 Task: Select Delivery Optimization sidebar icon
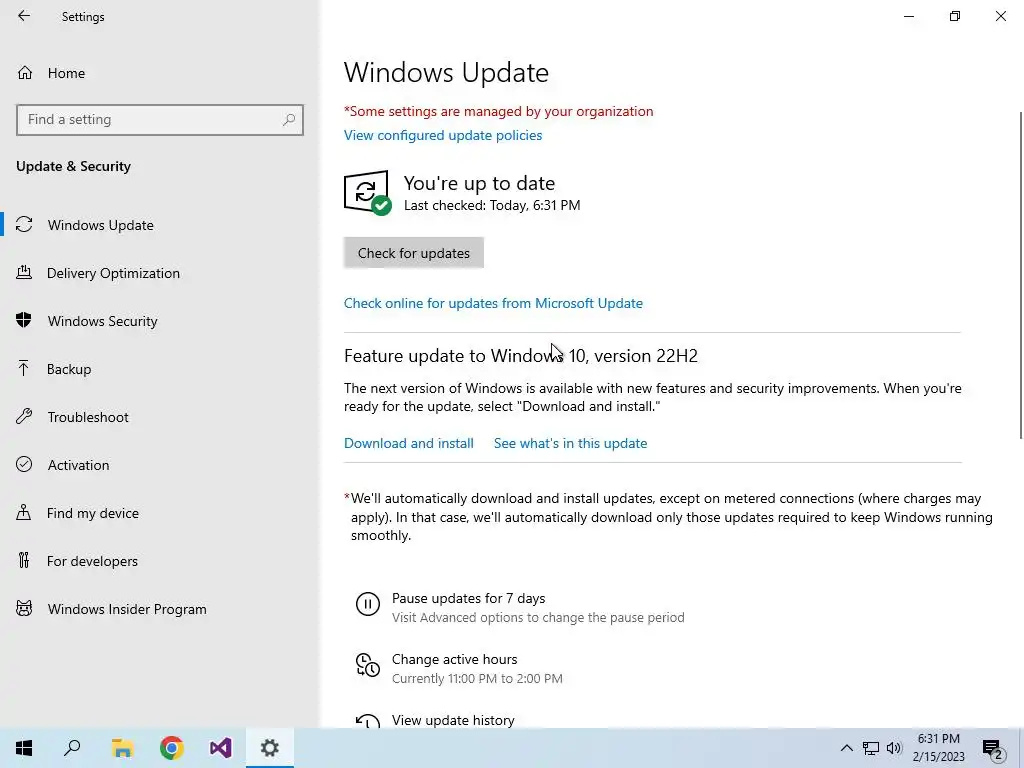[x=24, y=272]
